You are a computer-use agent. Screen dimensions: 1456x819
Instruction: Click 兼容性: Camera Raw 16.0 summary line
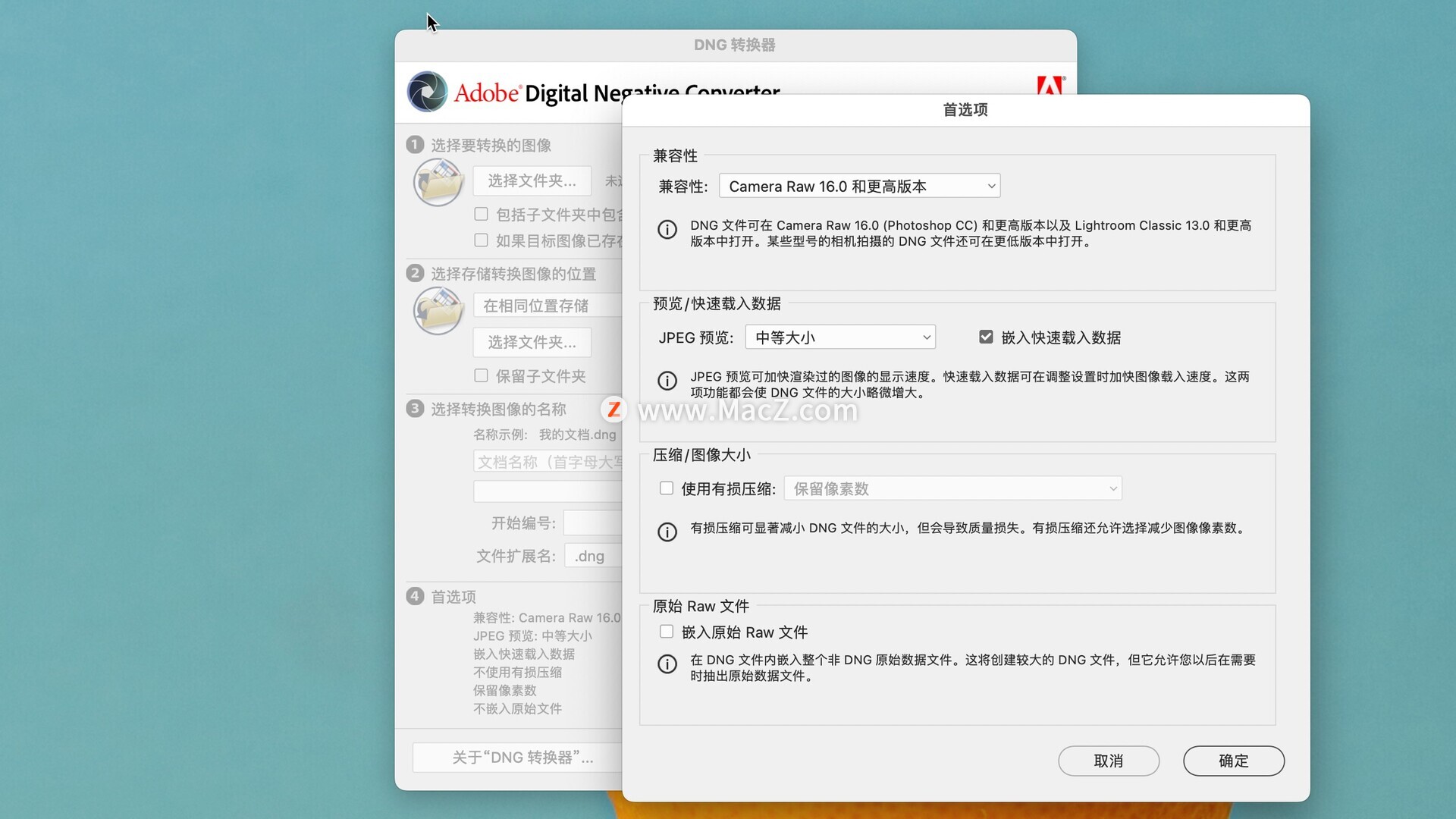coord(547,618)
